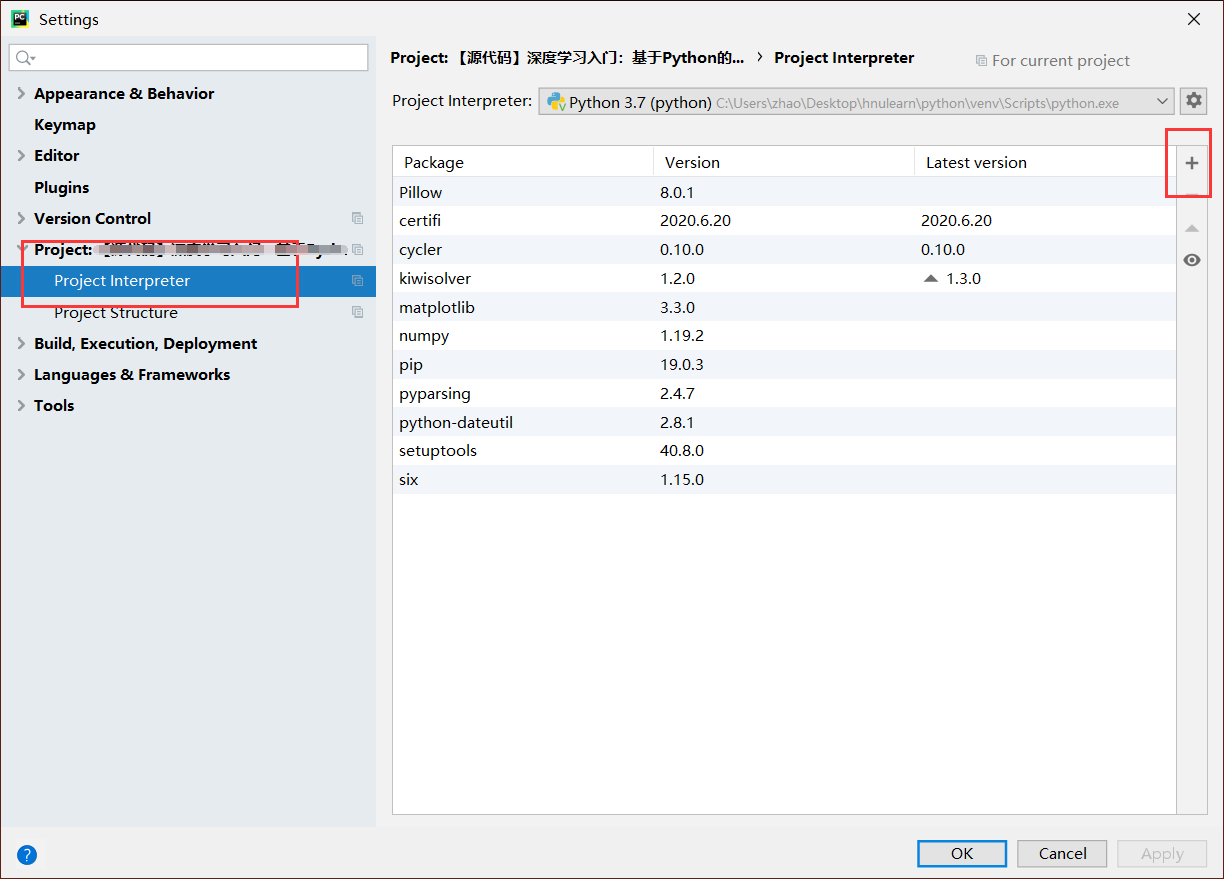1224x879 pixels.
Task: Expand Build, Execution, Deployment section
Action: pyautogui.click(x=22, y=344)
